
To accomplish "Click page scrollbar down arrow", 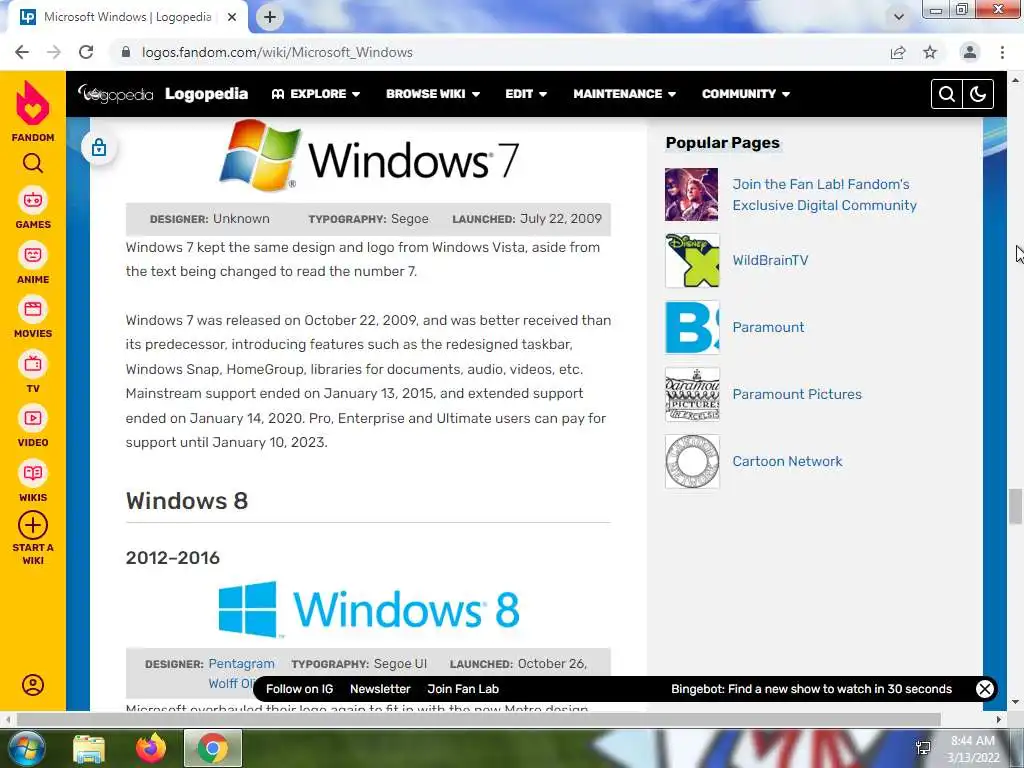I will 1015,702.
